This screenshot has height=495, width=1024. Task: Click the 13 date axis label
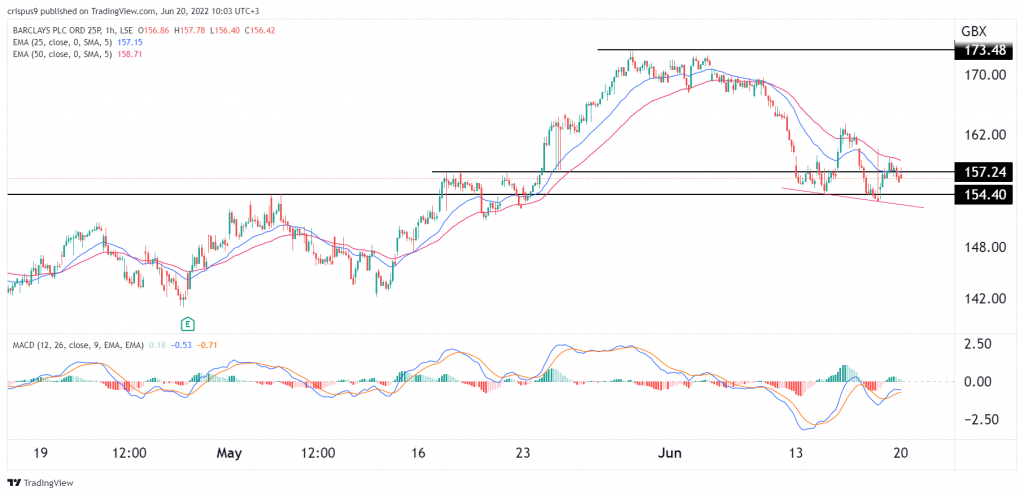795,454
